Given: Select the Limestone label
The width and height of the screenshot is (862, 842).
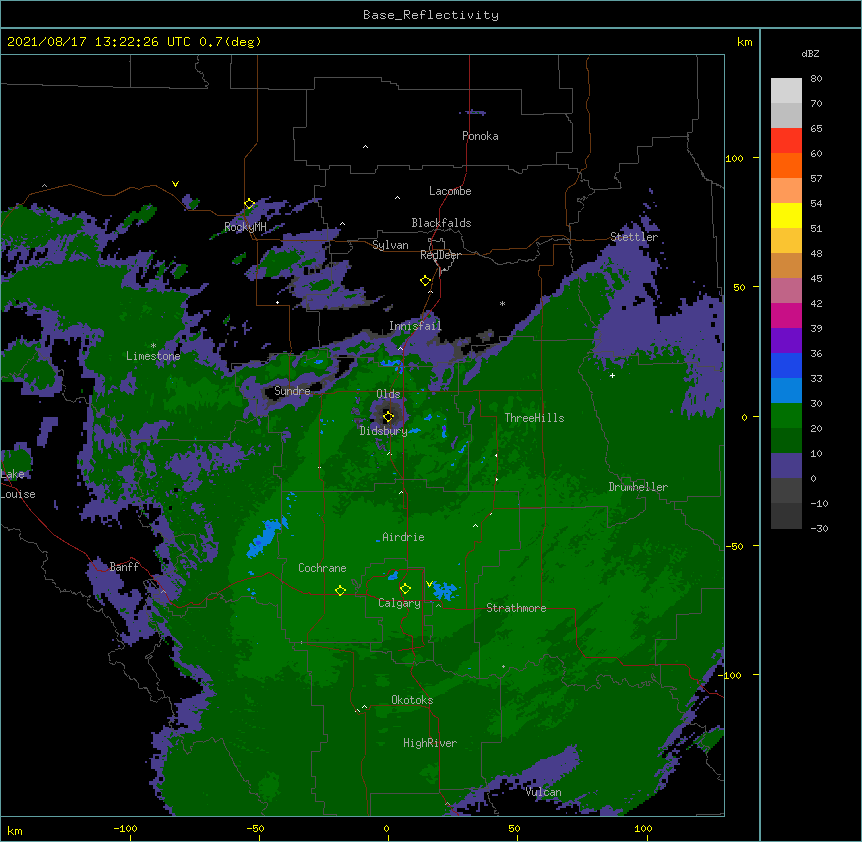Looking at the screenshot, I should point(153,356).
